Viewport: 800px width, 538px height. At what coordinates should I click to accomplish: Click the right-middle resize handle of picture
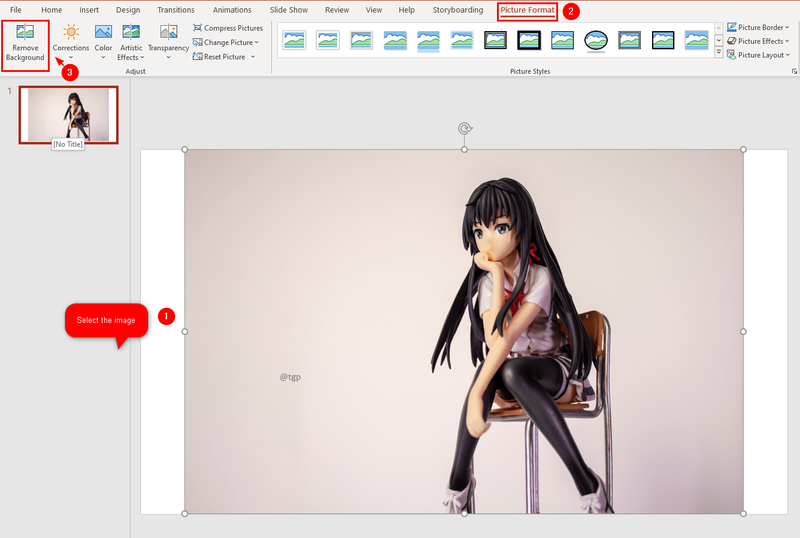[743, 331]
